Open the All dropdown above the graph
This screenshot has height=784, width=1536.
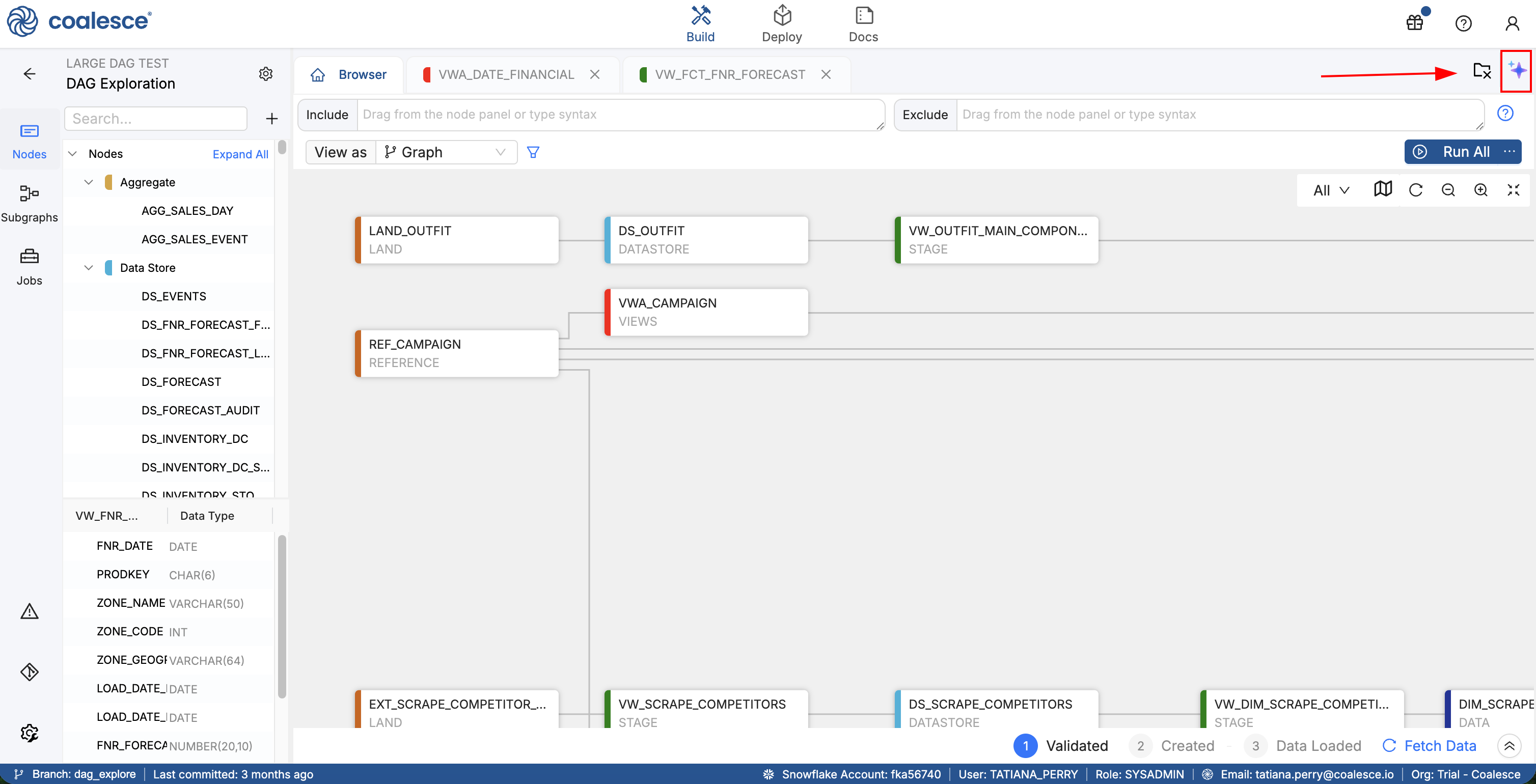tap(1328, 189)
